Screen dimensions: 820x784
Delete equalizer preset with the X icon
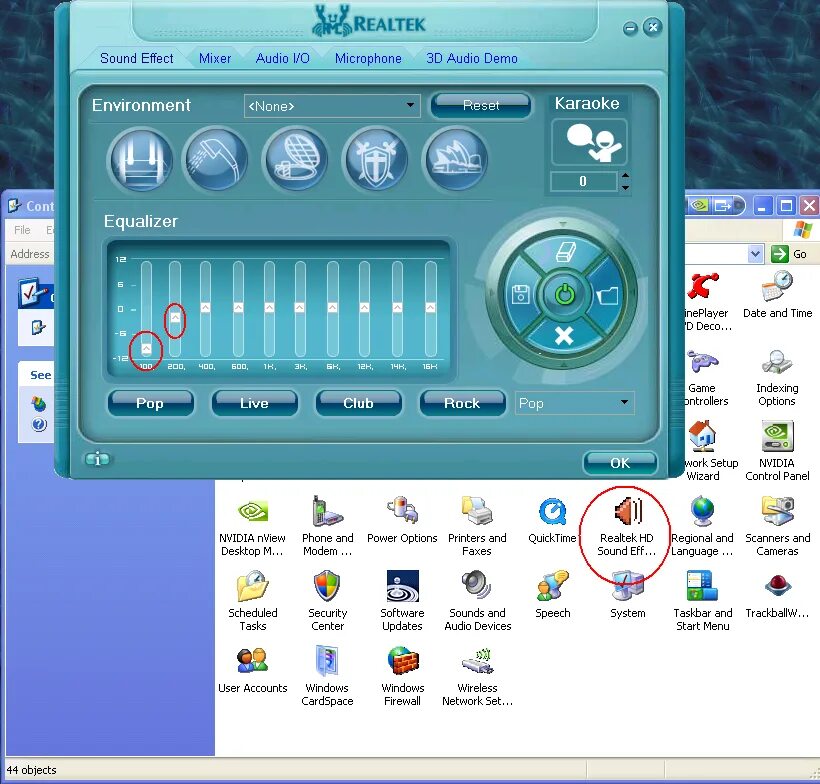[564, 336]
